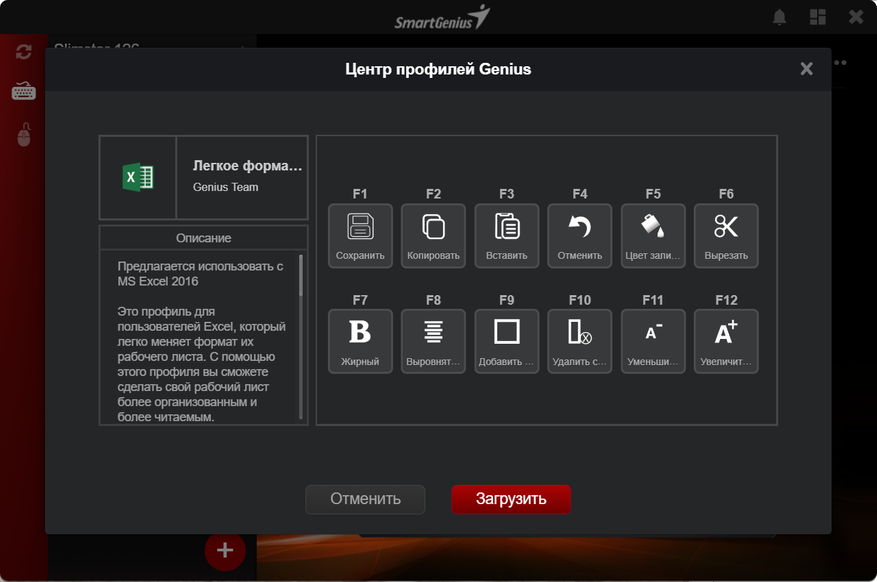
Task: Click the keyboard icon in left sidebar
Action: 24,92
